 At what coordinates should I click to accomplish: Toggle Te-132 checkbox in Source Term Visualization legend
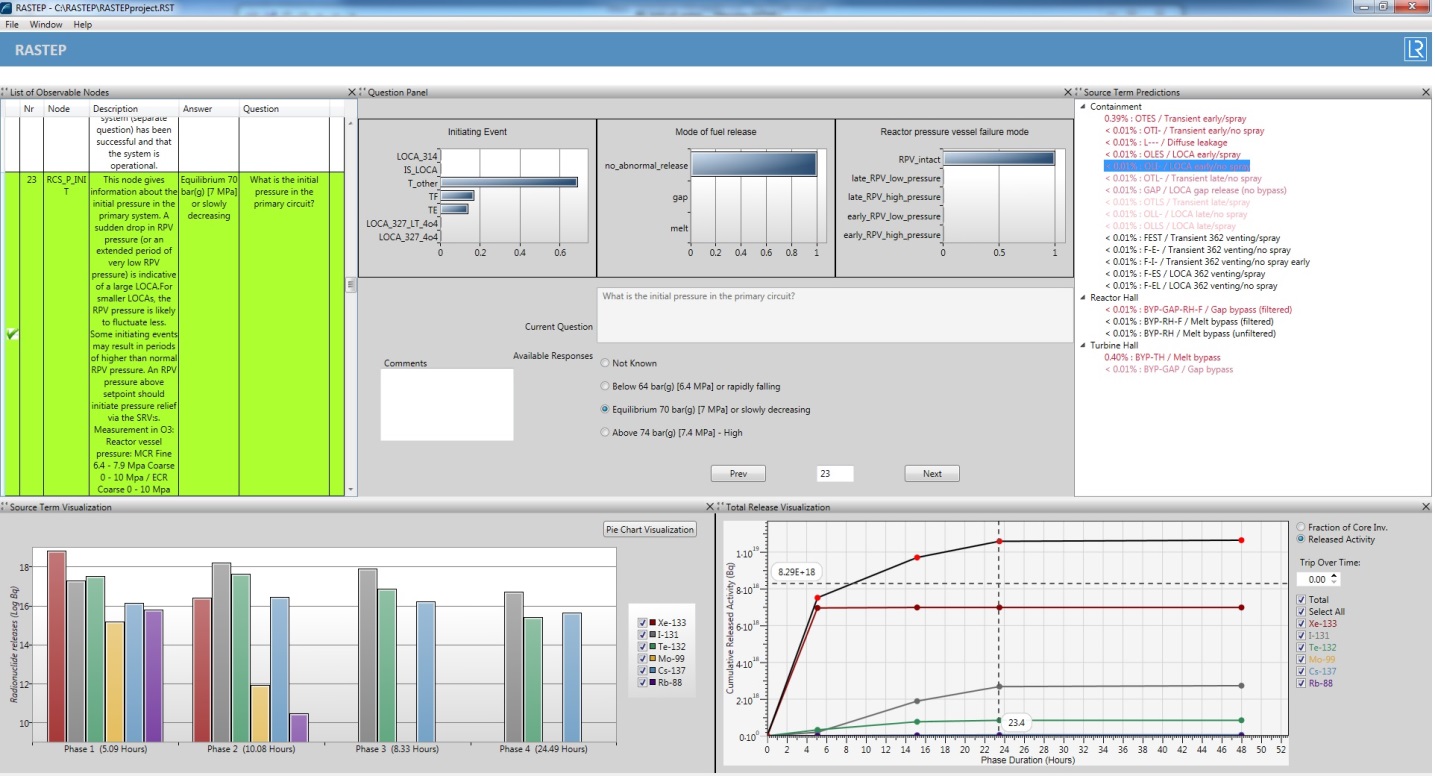point(642,646)
